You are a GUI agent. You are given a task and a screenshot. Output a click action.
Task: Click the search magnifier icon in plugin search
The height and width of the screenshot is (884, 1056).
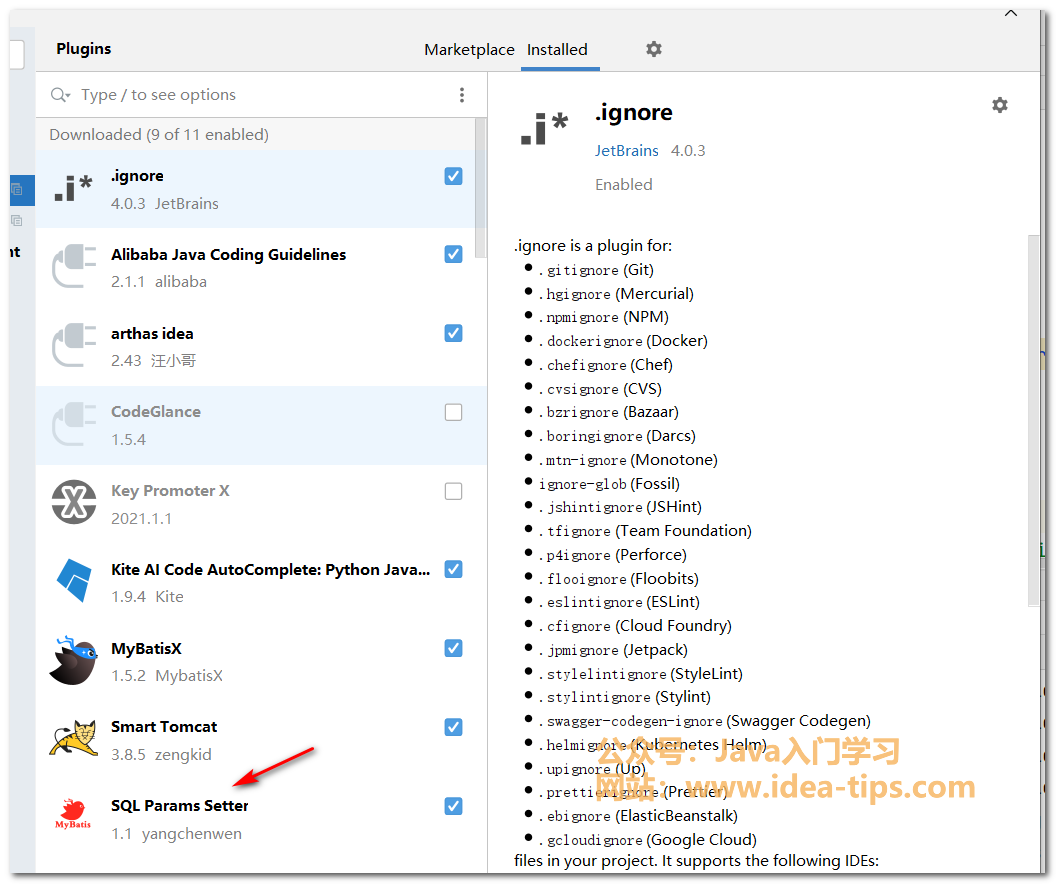[60, 95]
